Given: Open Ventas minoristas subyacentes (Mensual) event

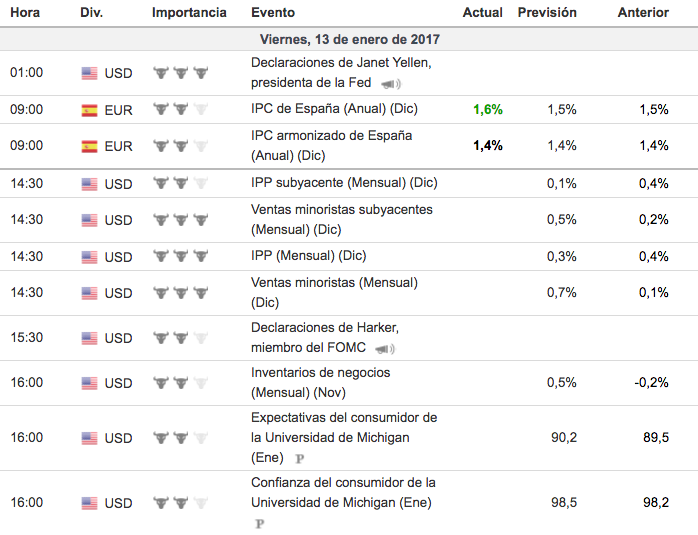Looking at the screenshot, I should (x=341, y=219).
